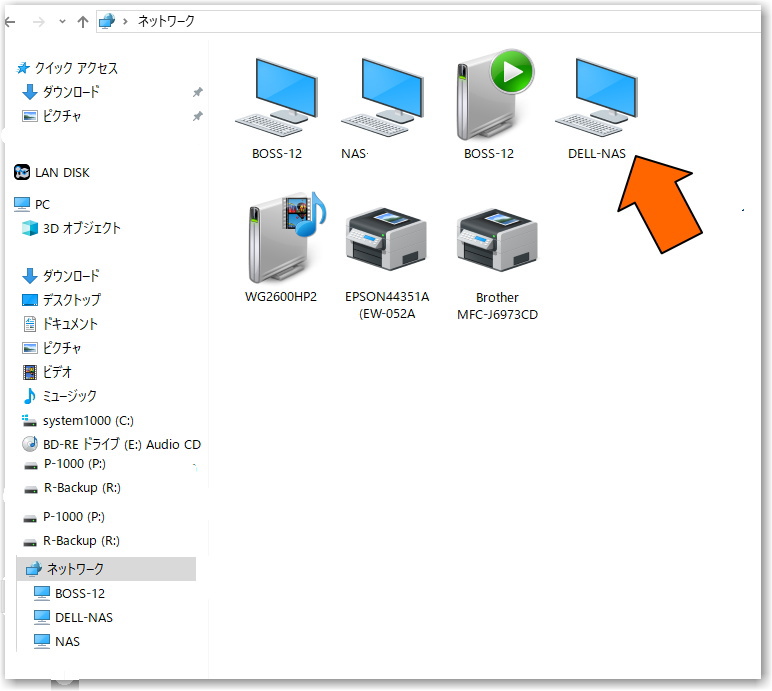The width and height of the screenshot is (772, 691).
Task: Open system1000 (C:) drive
Action: (78, 421)
